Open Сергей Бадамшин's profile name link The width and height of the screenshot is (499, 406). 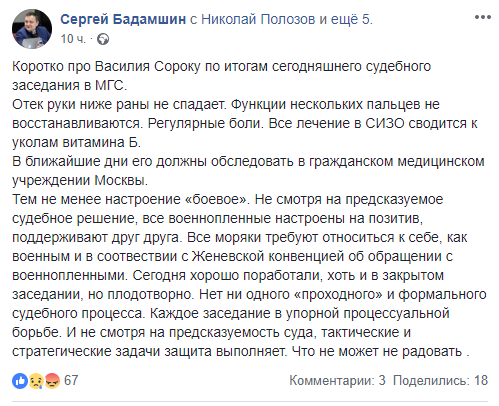(123, 19)
